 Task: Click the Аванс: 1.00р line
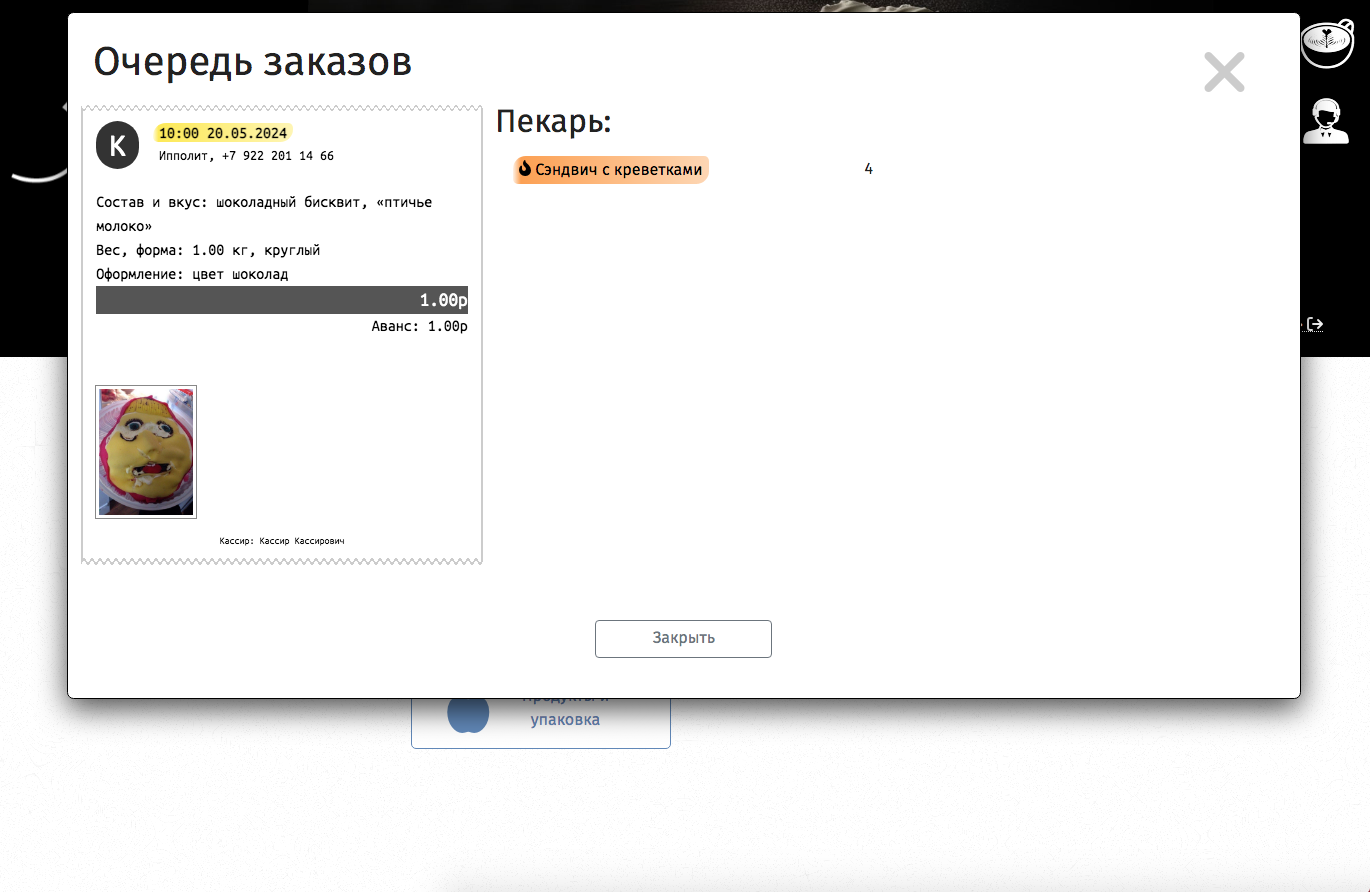click(419, 326)
